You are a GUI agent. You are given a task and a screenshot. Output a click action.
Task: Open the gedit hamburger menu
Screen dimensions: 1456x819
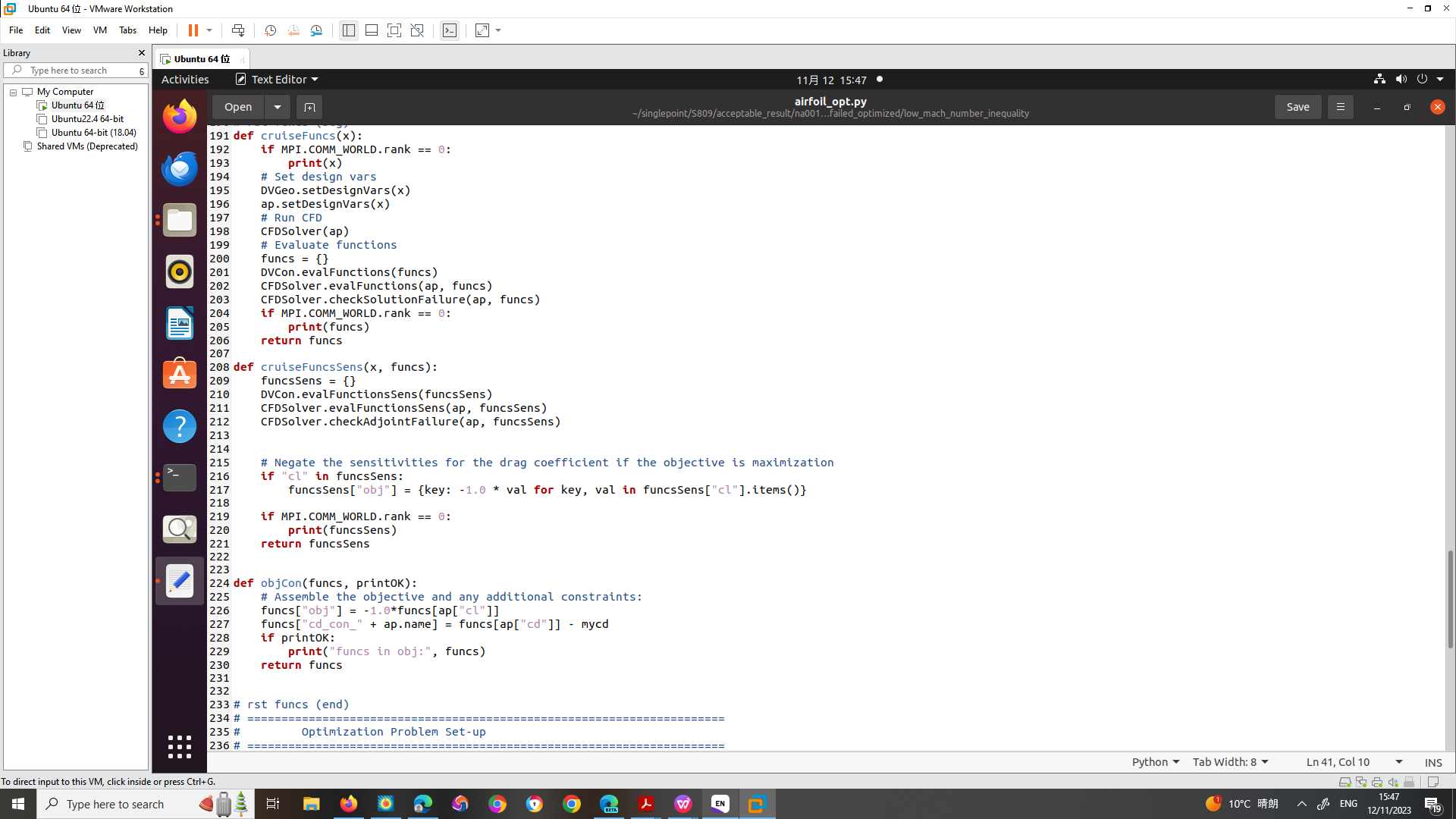tap(1340, 106)
